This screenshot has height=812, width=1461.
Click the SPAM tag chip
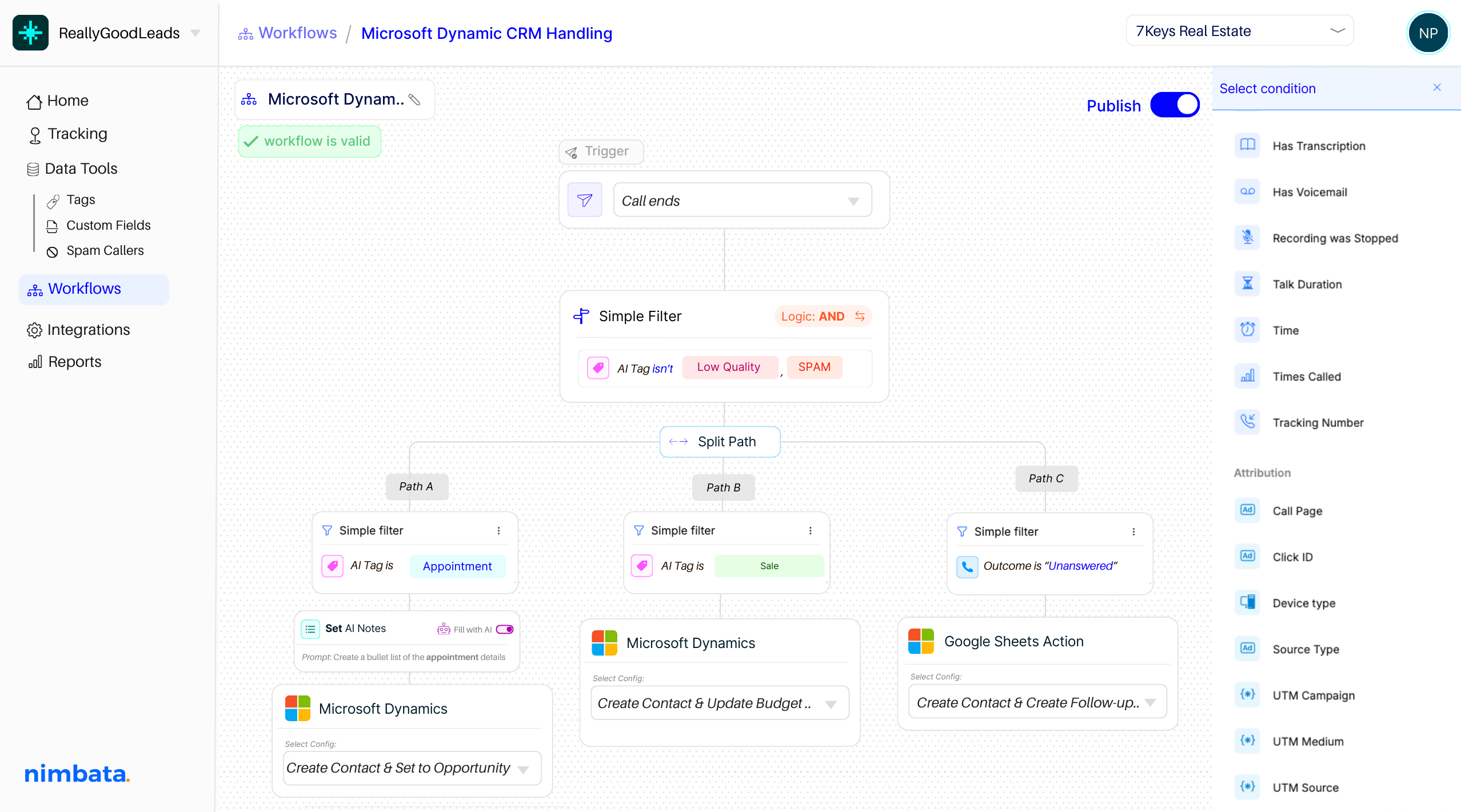coord(814,367)
